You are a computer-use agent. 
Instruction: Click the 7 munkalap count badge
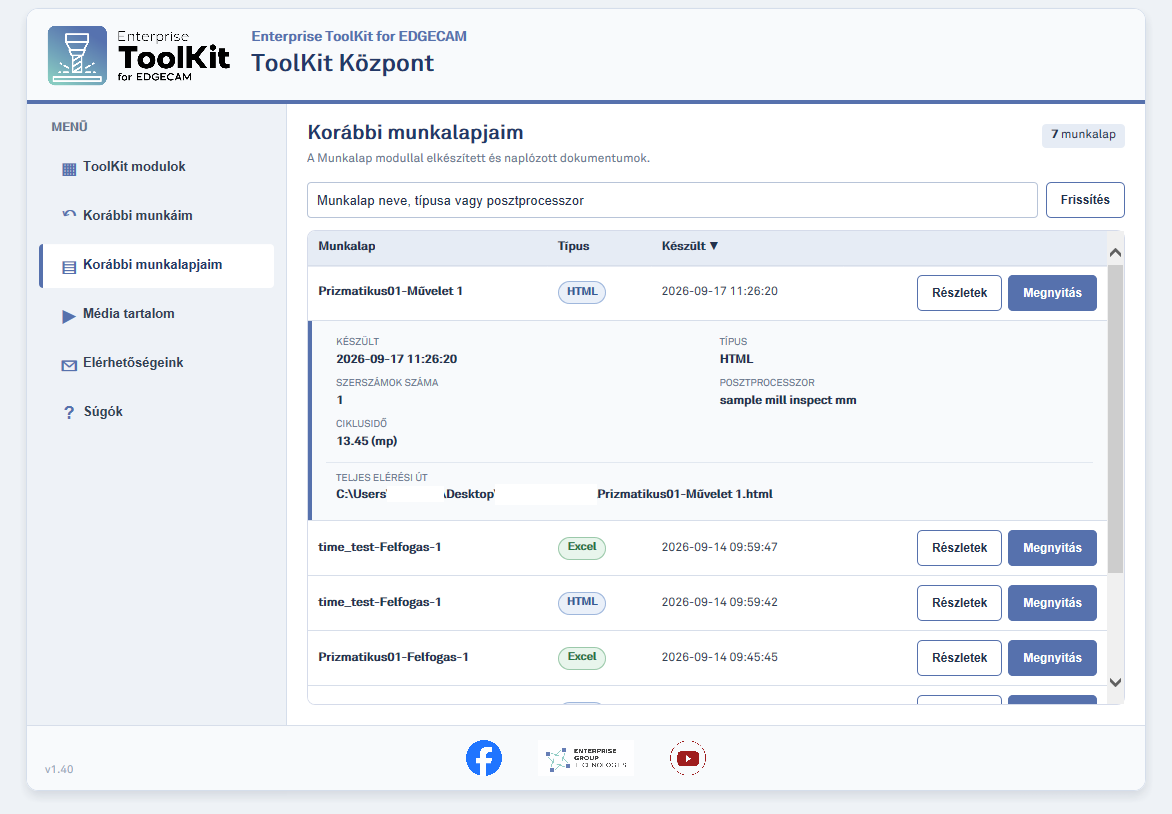[x=1083, y=135]
